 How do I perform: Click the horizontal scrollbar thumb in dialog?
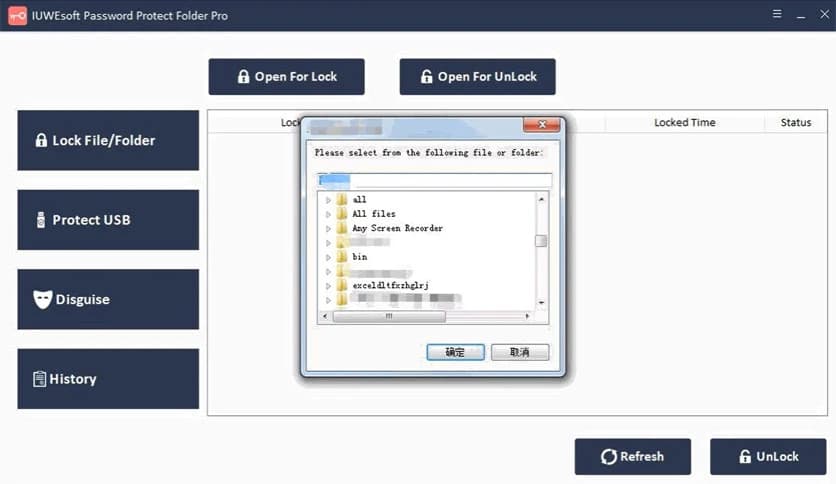coord(389,317)
